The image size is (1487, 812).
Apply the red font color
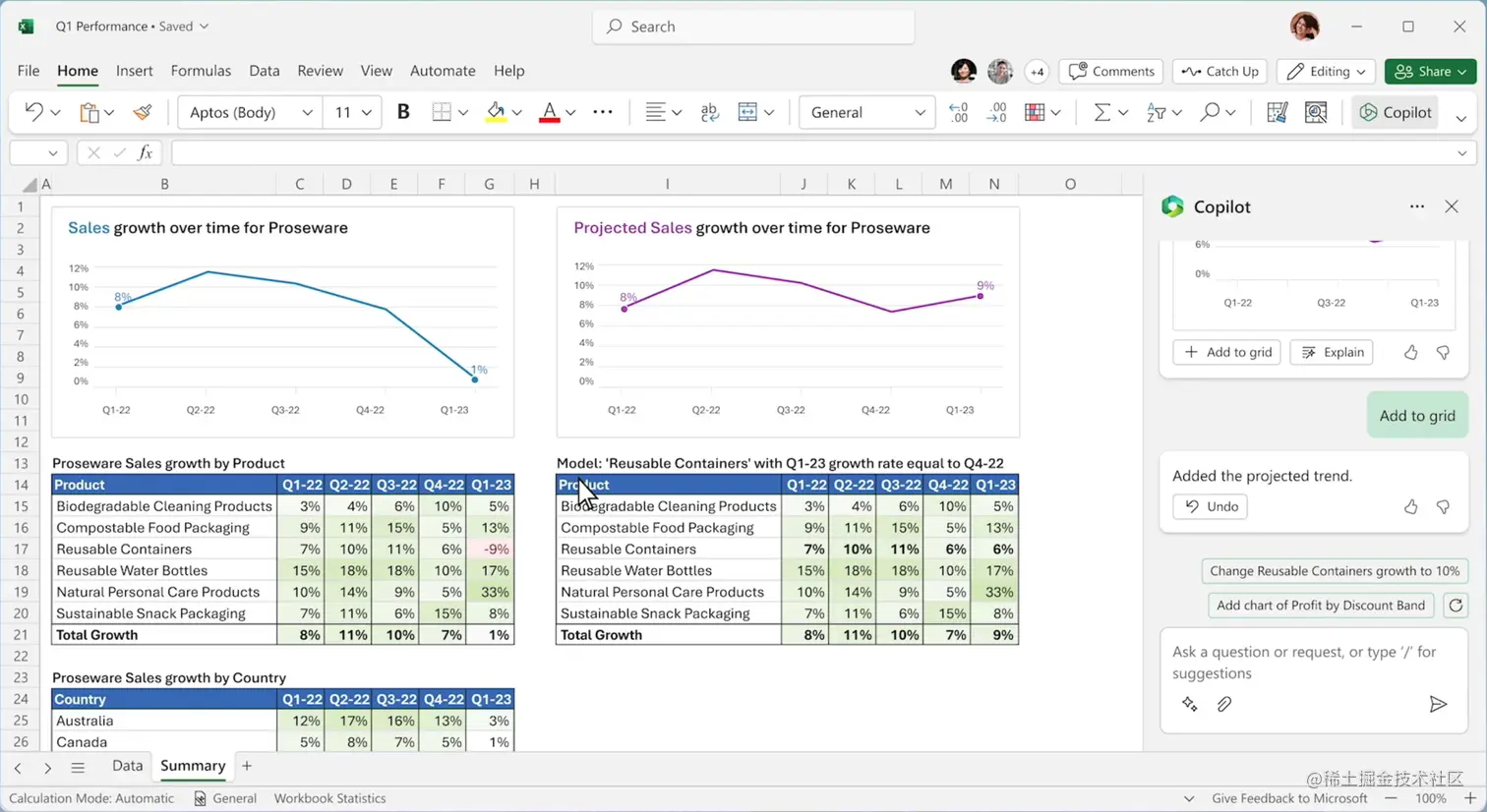click(x=550, y=112)
